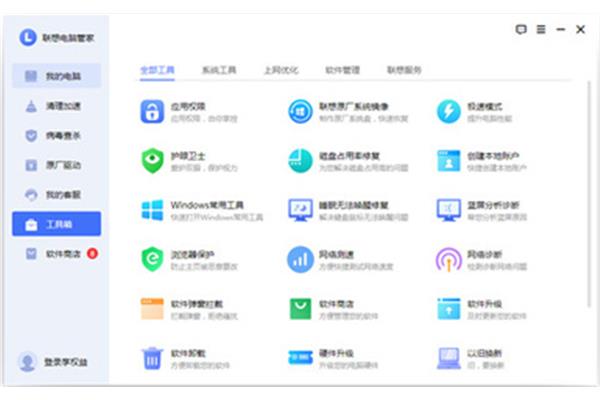The image size is (600, 400).
Task: Launch the 软件商店 green shopping bag icon
Action: [x=300, y=309]
